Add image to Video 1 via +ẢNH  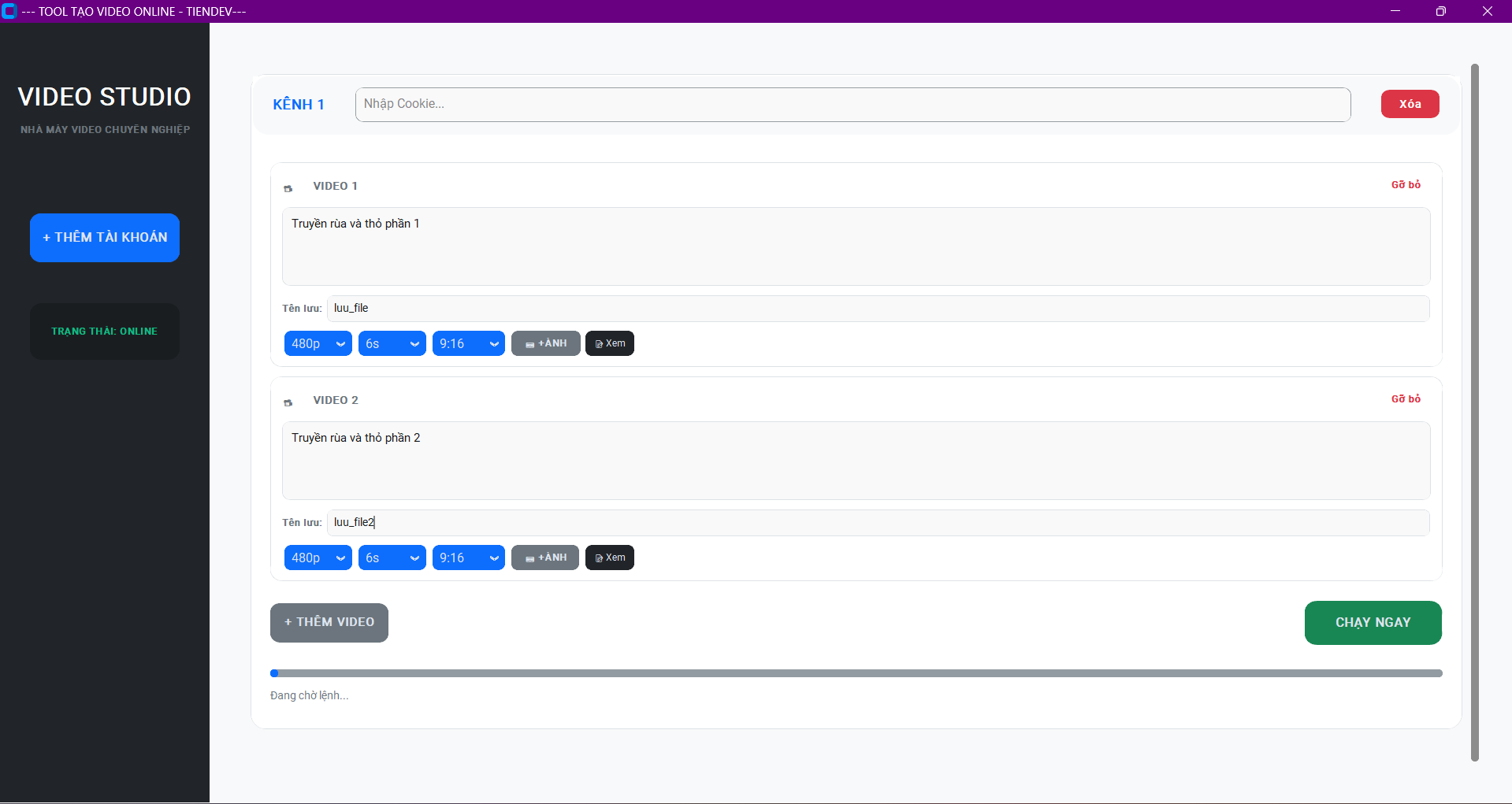click(545, 343)
